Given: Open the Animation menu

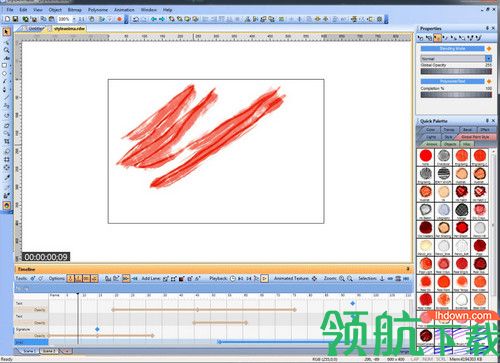Looking at the screenshot, I should (124, 10).
